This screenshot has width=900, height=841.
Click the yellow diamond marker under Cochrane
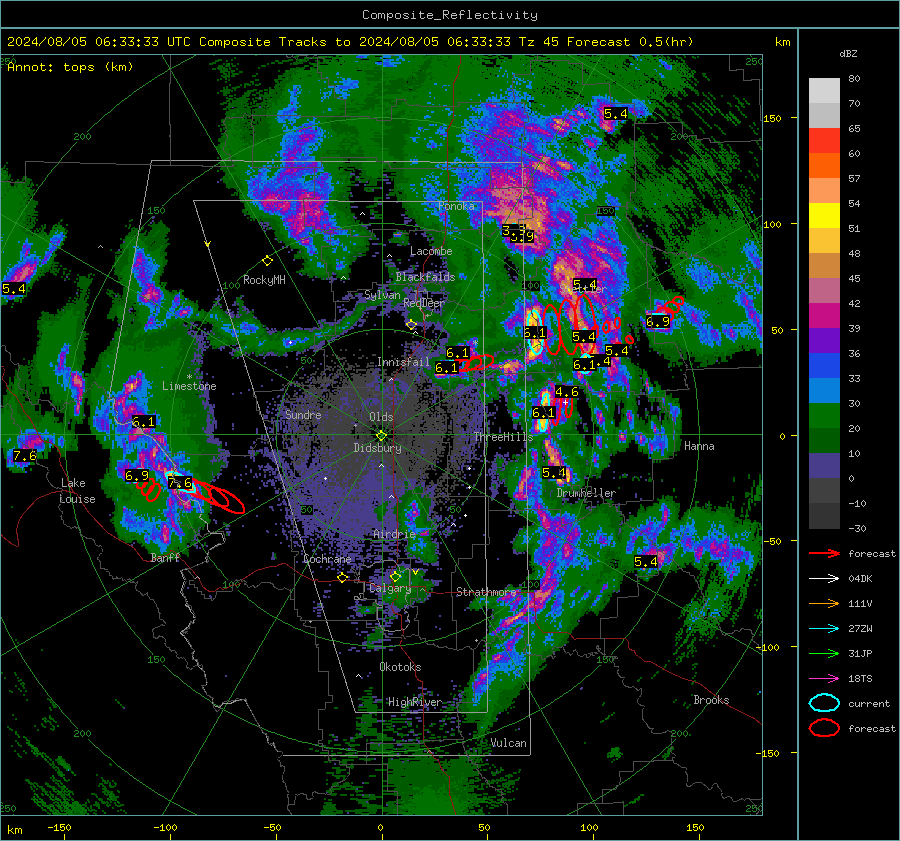[343, 577]
